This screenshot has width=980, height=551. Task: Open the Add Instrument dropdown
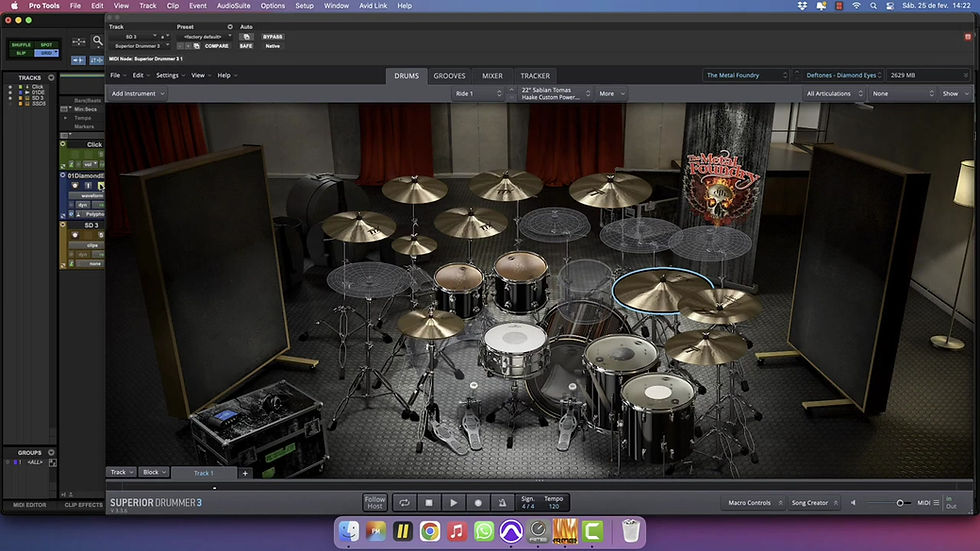coord(138,93)
